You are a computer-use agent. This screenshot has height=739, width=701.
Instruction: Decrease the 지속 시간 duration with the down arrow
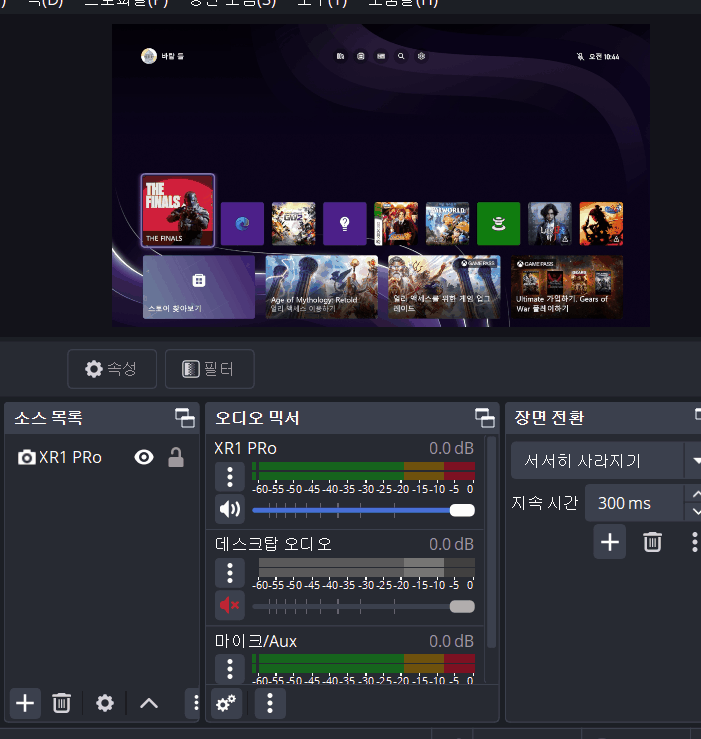click(x=696, y=512)
